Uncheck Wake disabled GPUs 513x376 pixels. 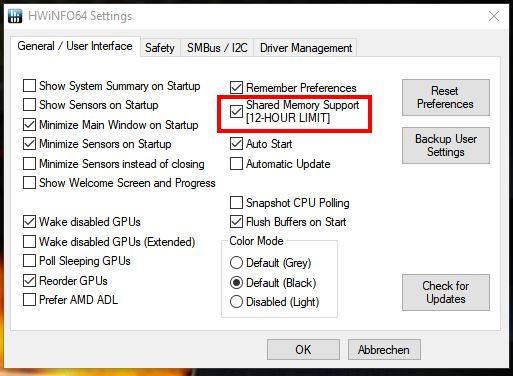click(x=29, y=222)
